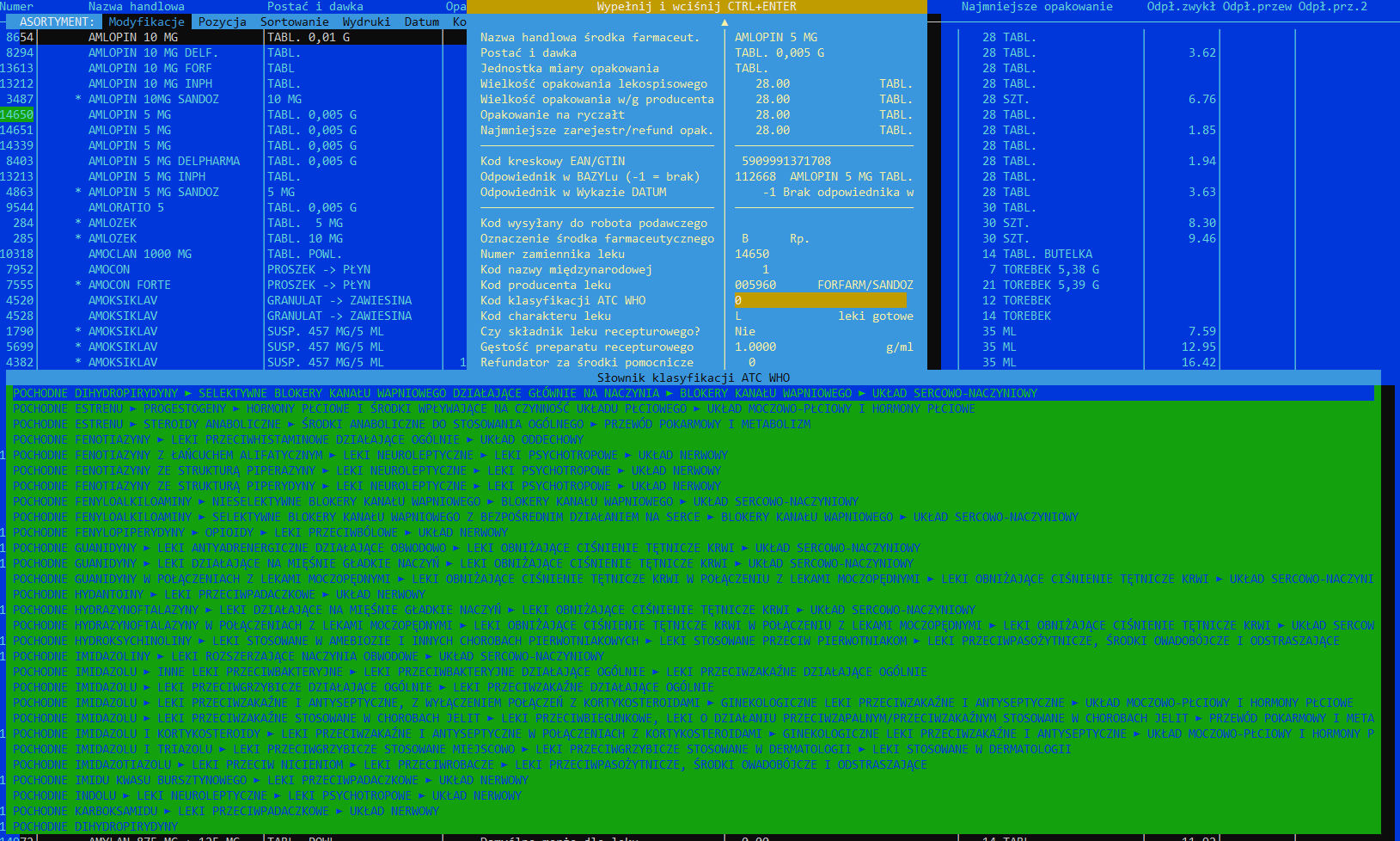Select the AMLOPIN 10MG SANDOZ row

[x=153, y=99]
